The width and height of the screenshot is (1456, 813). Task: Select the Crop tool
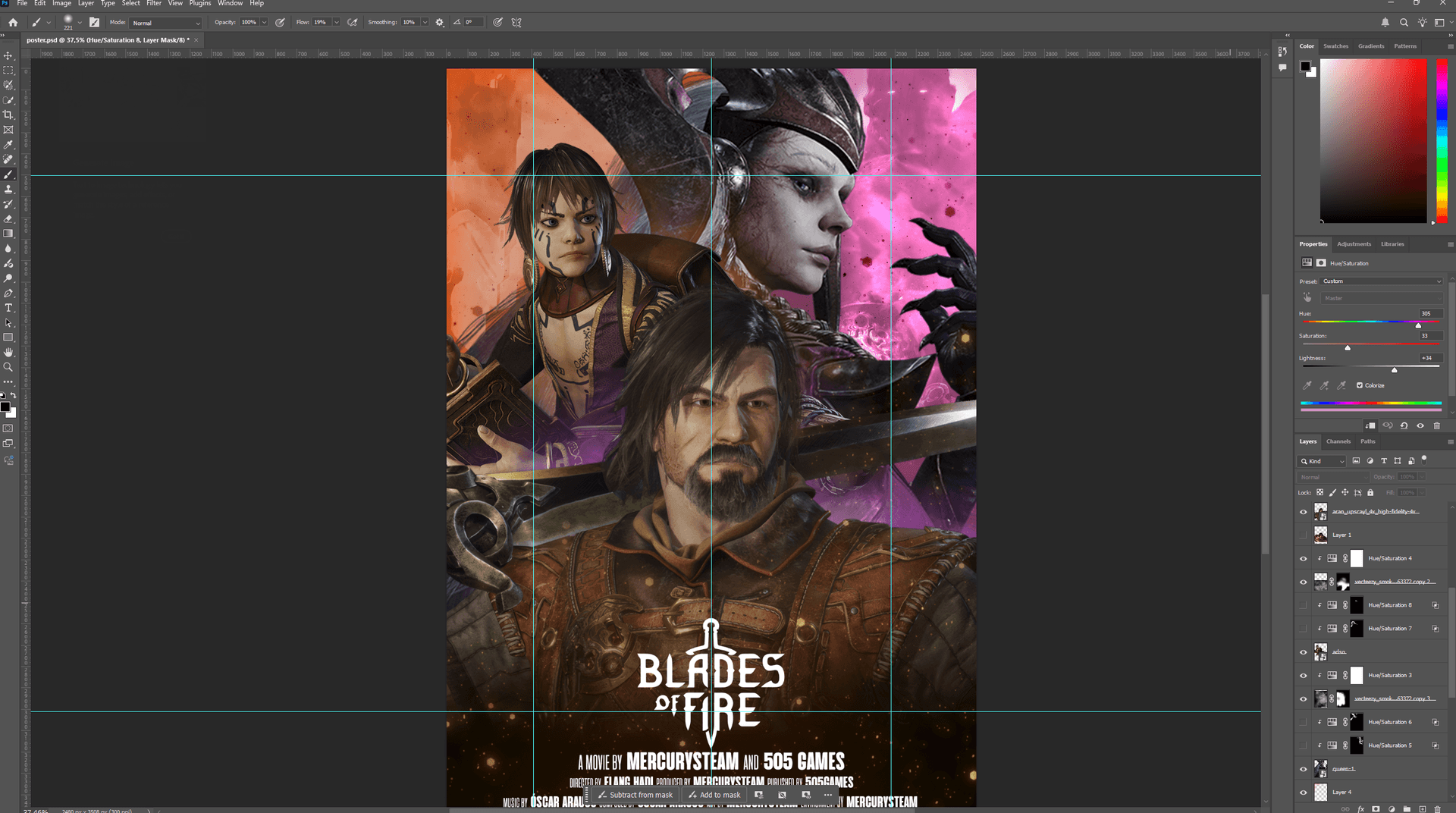8,115
